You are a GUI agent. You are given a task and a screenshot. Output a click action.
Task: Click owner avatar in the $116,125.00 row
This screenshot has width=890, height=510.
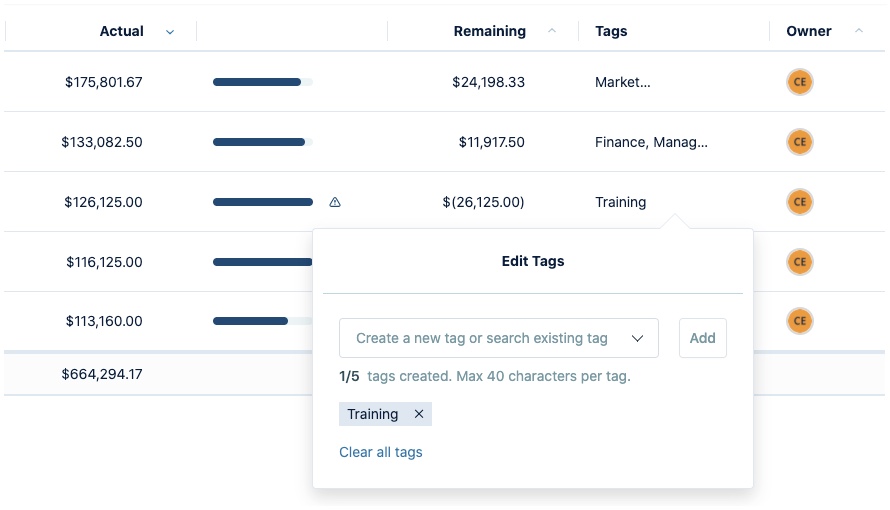[x=799, y=262]
